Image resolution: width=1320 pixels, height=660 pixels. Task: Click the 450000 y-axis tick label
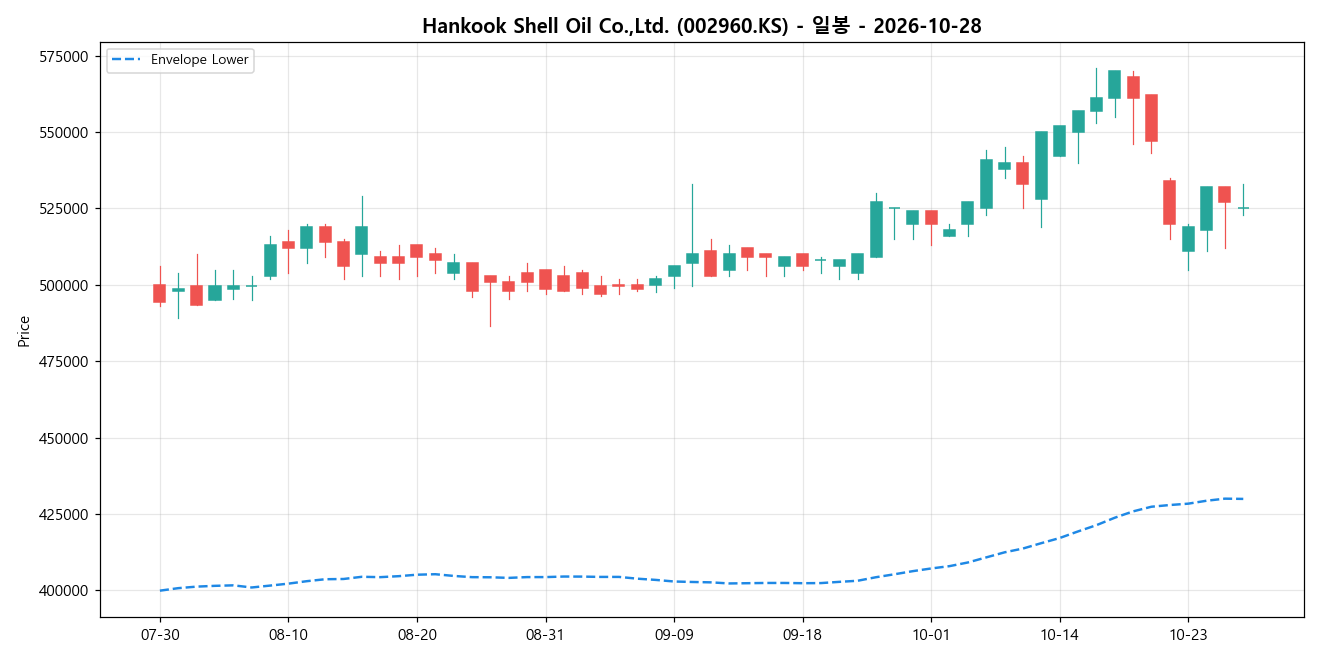point(66,438)
